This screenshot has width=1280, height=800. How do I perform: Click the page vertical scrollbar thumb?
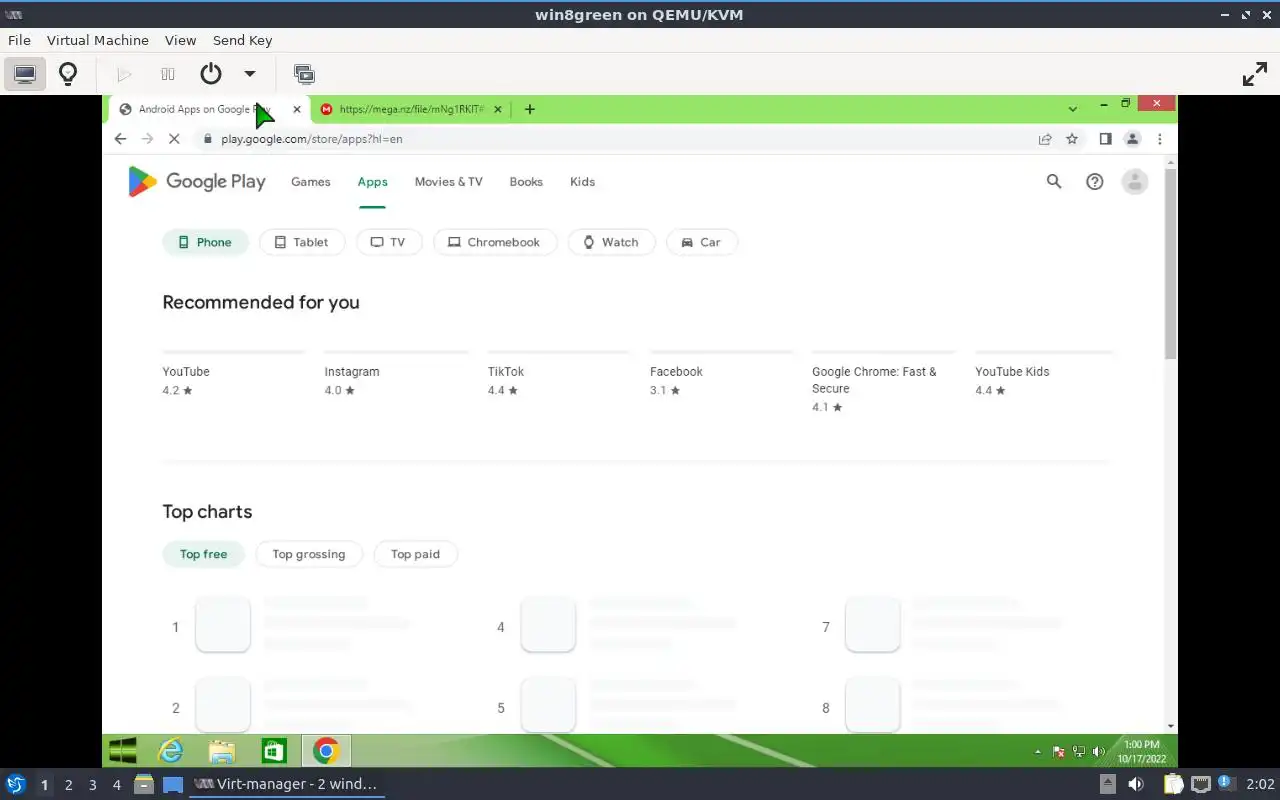click(1171, 265)
